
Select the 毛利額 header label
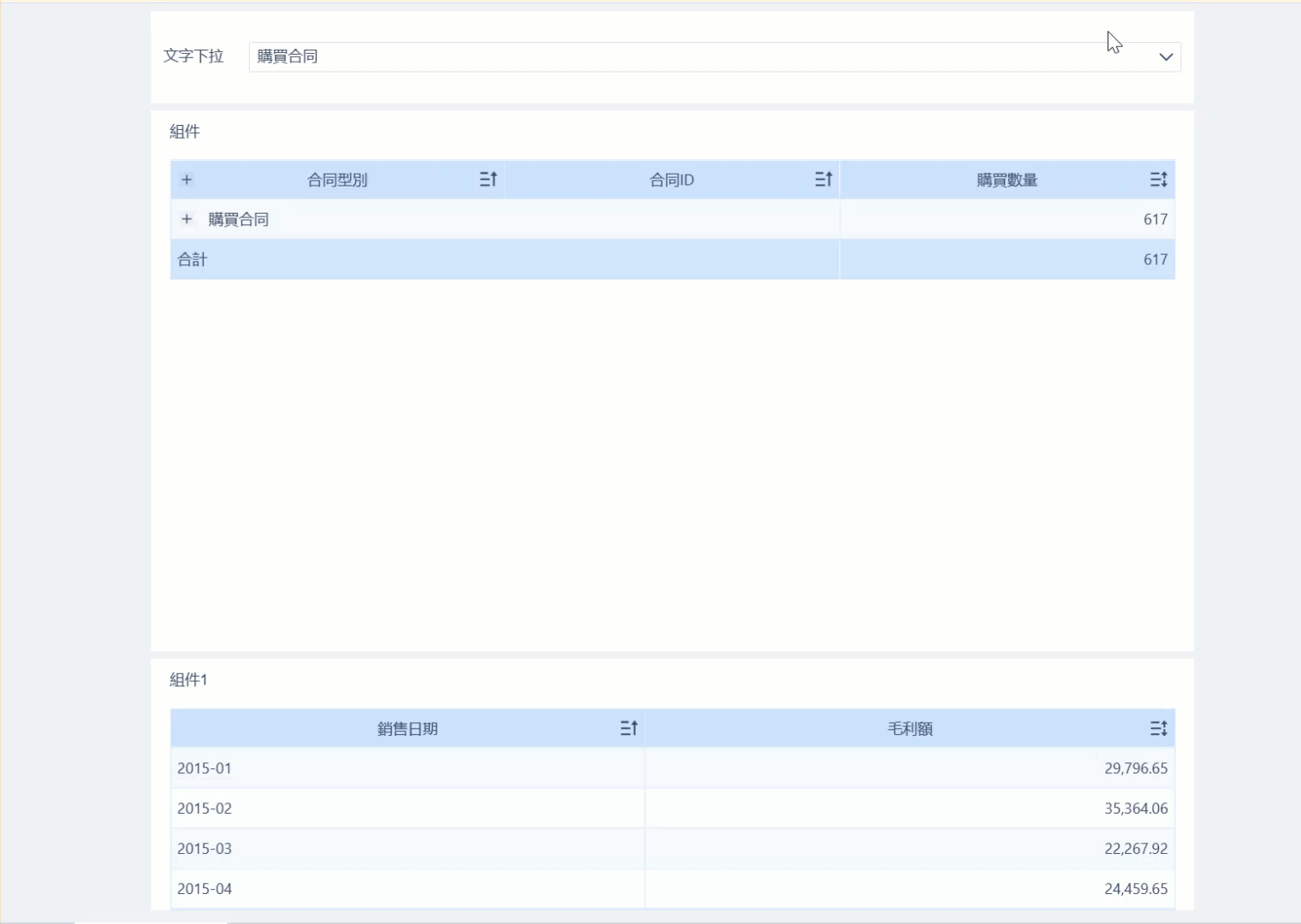910,729
